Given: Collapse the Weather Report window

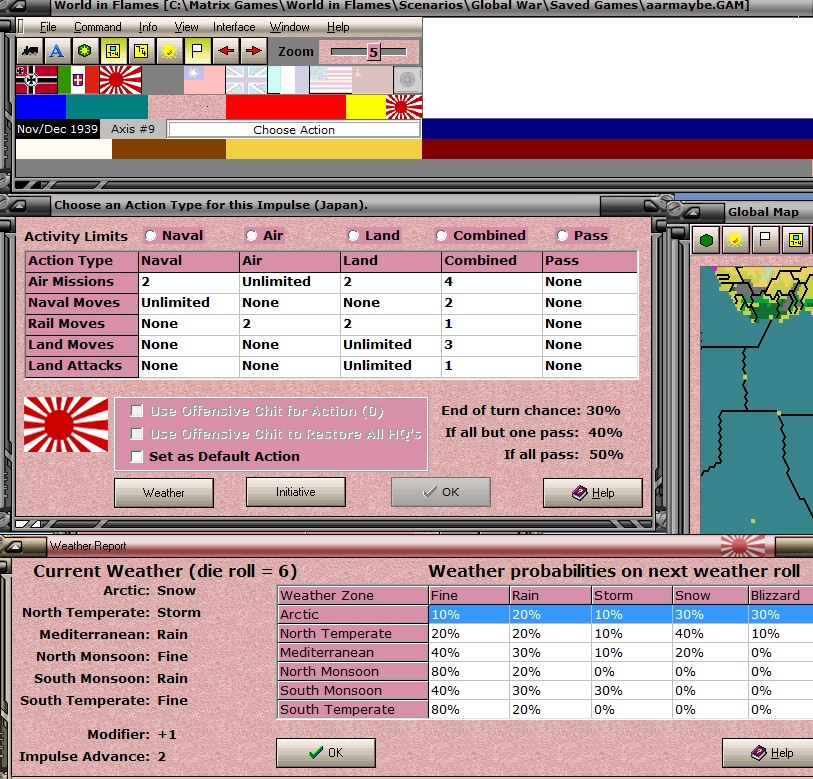Looking at the screenshot, I should [14, 546].
